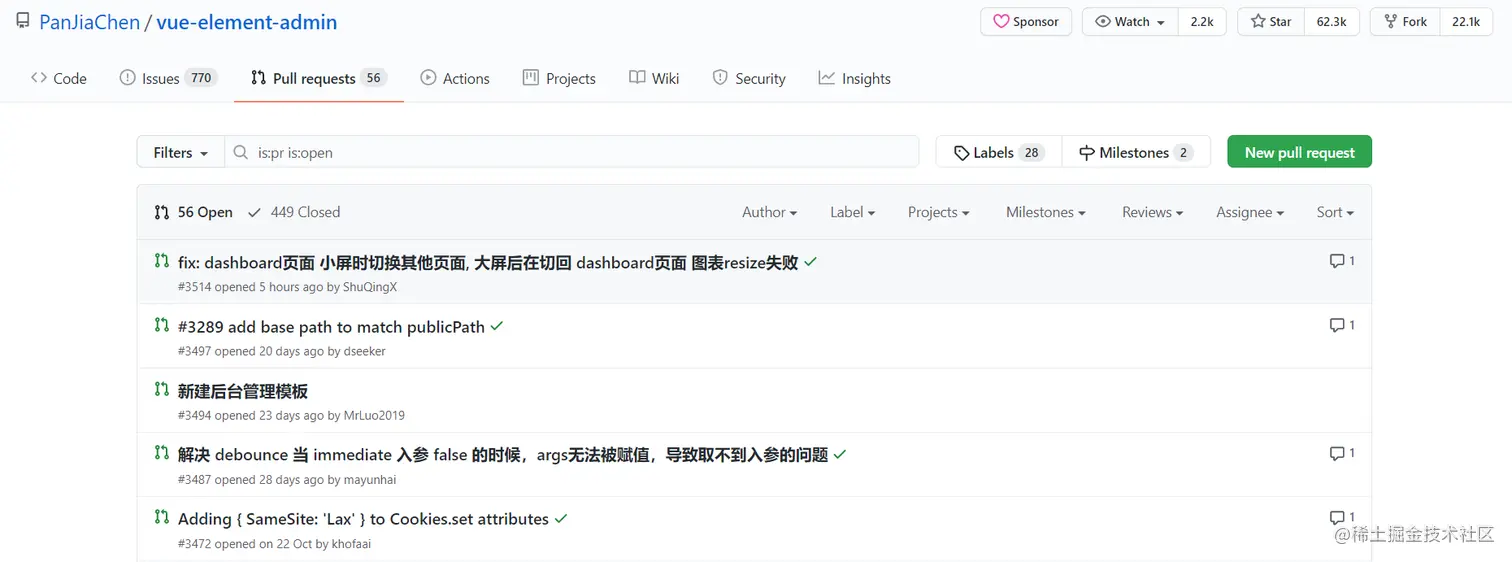Click author mayunhai link
This screenshot has width=1512, height=562.
[x=370, y=479]
